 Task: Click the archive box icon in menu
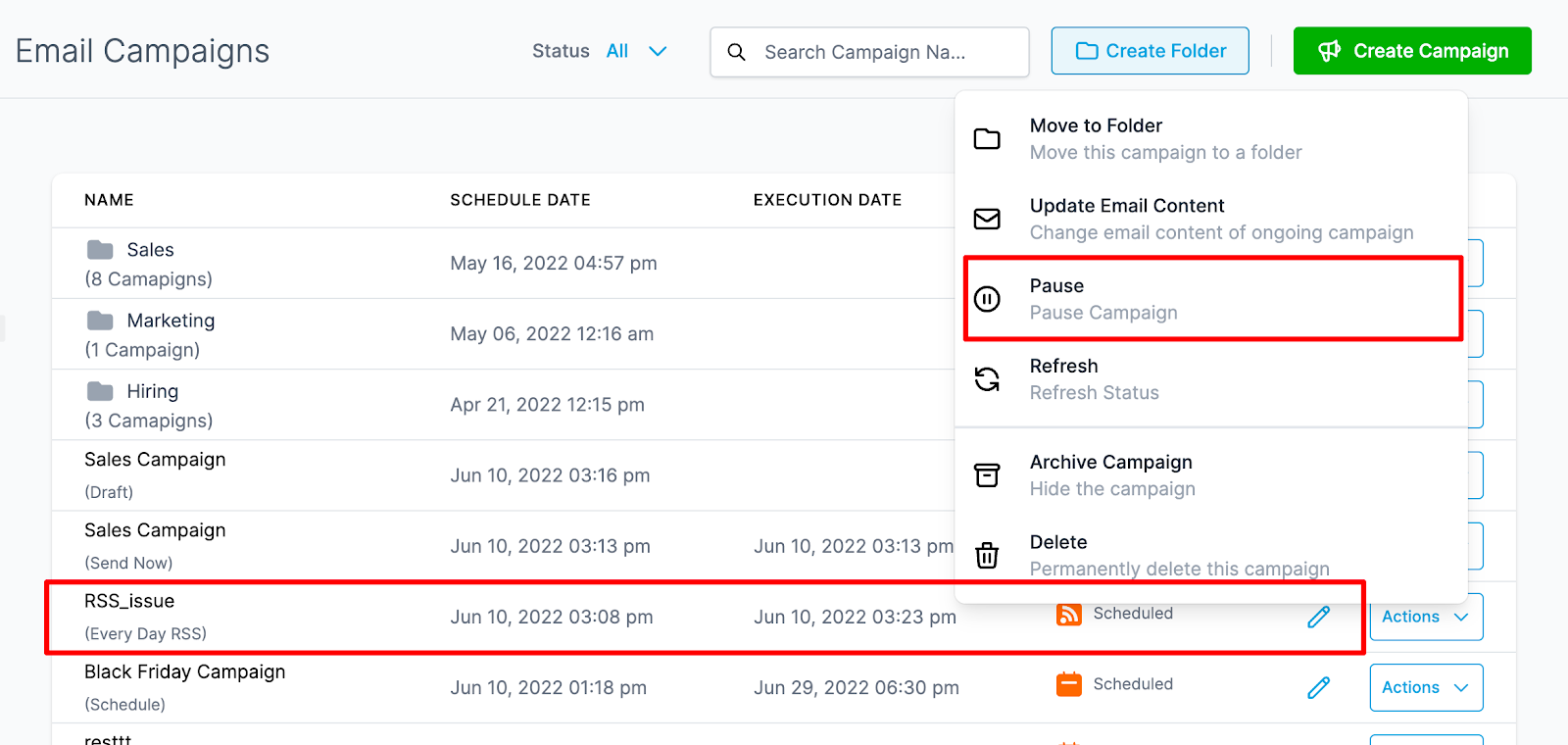(x=987, y=475)
